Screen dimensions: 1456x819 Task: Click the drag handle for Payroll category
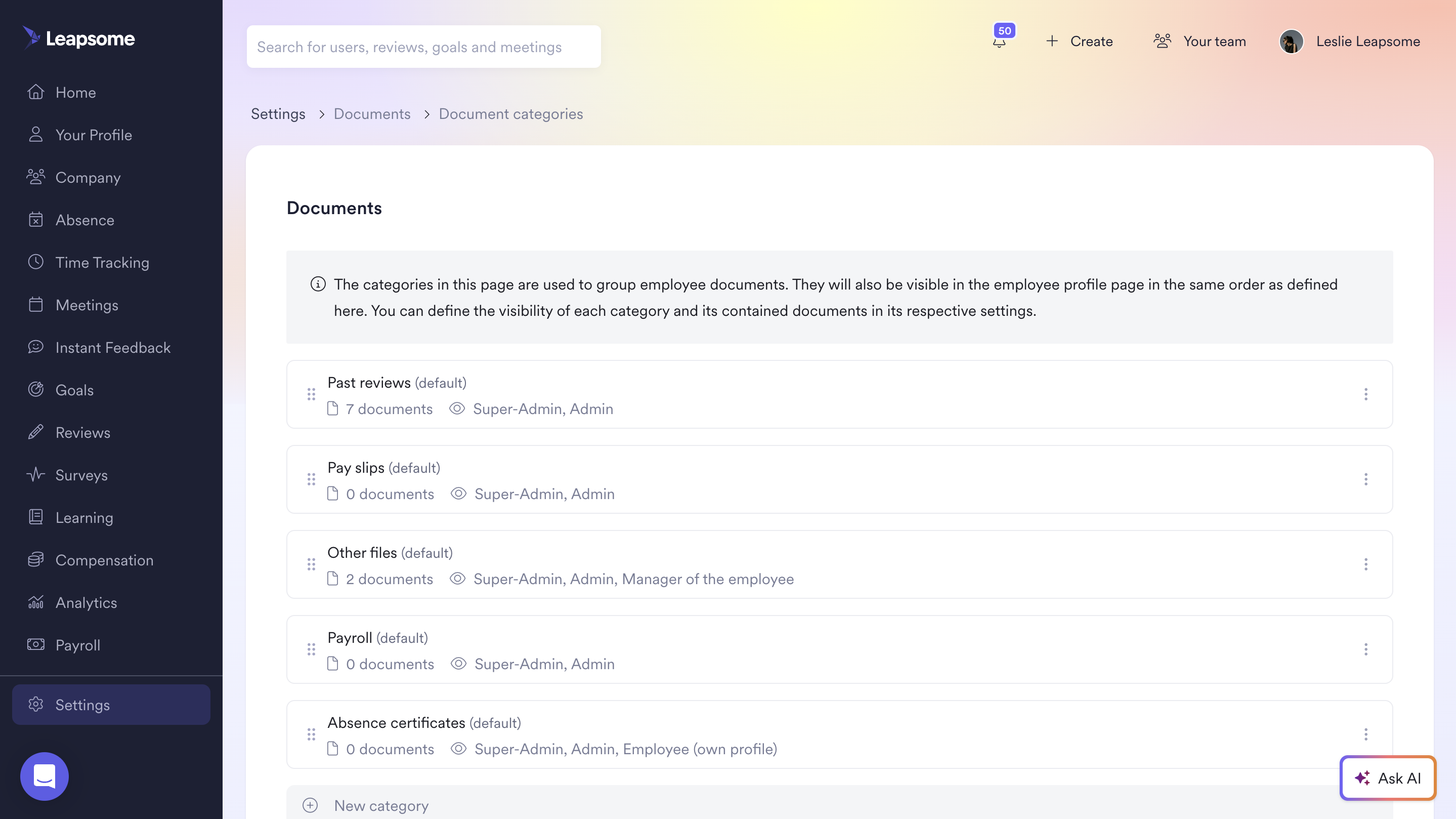311,649
